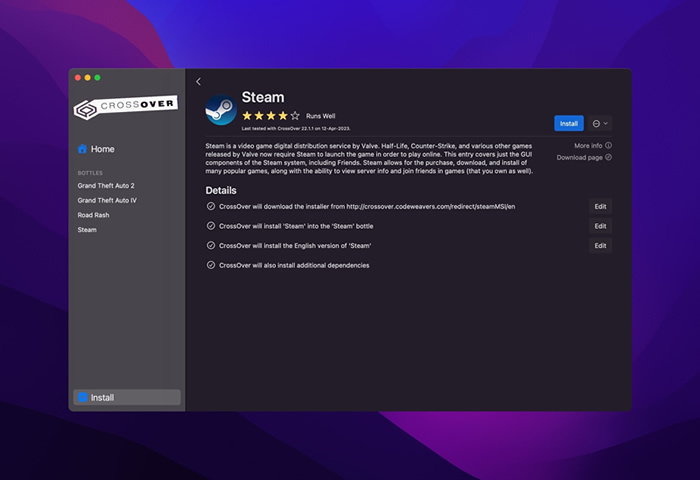The height and width of the screenshot is (480, 700).
Task: Click the blue Install button
Action: pos(569,123)
